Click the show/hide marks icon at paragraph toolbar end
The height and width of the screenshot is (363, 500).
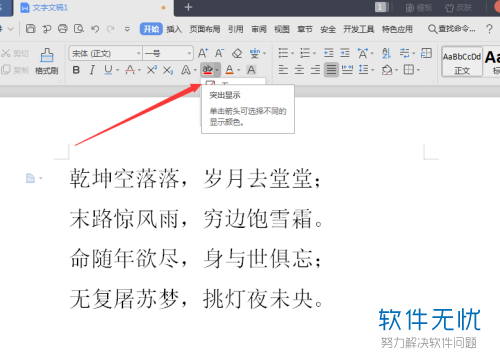tap(426, 53)
